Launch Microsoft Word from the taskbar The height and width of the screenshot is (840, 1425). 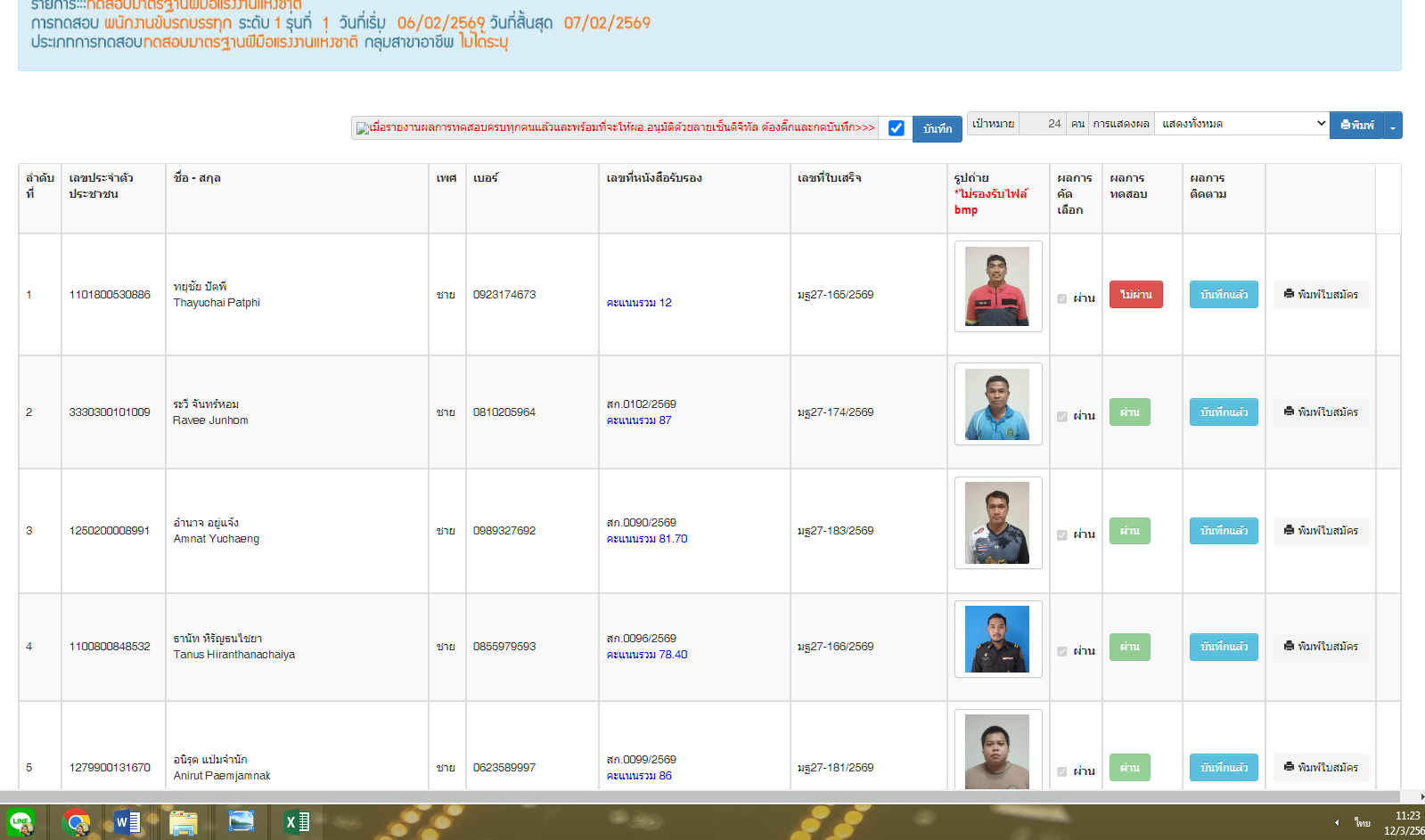(127, 822)
